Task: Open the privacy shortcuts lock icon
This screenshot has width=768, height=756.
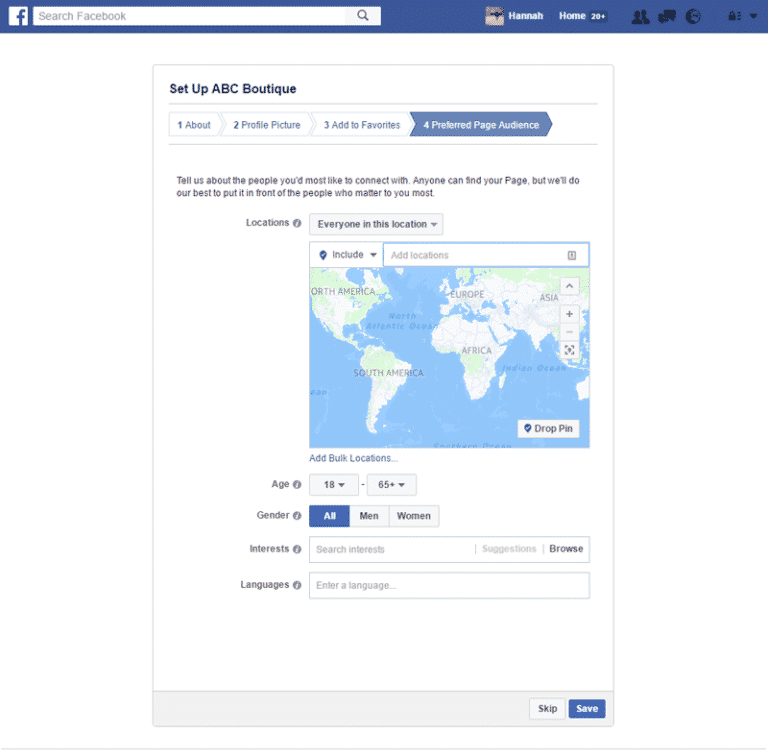Action: (734, 16)
